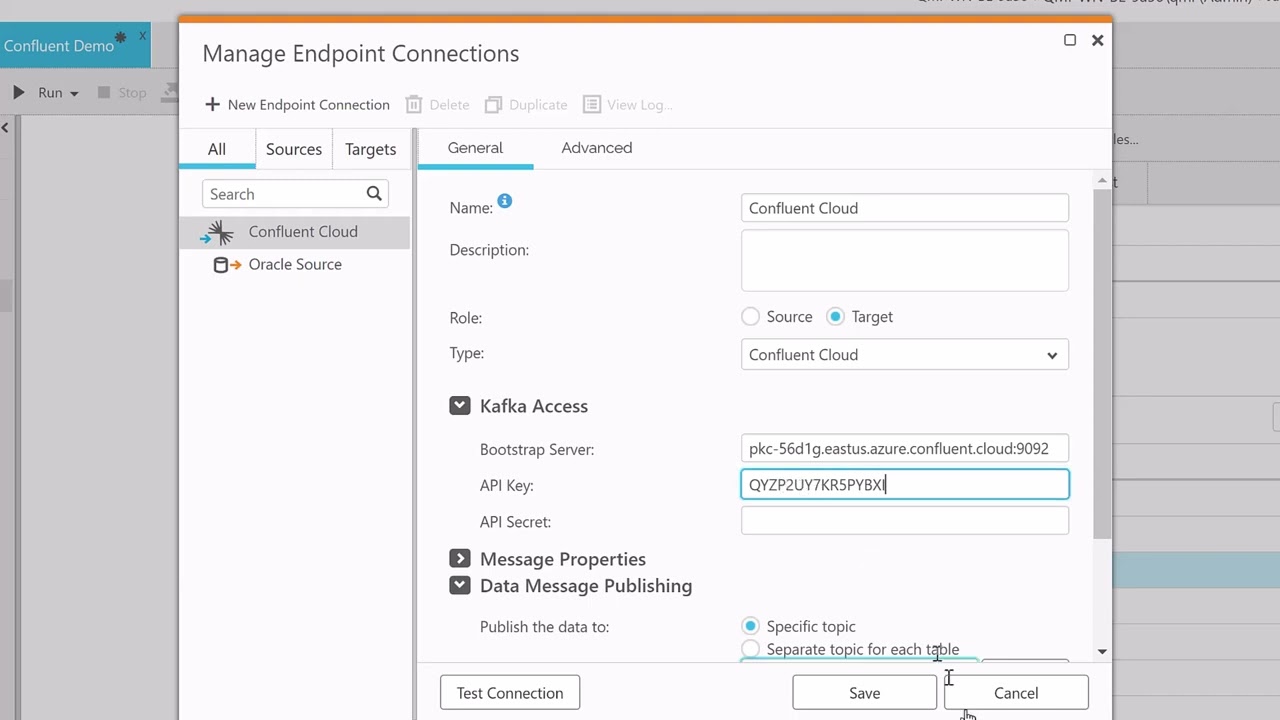Click the Stop button in background toolbar

122,92
